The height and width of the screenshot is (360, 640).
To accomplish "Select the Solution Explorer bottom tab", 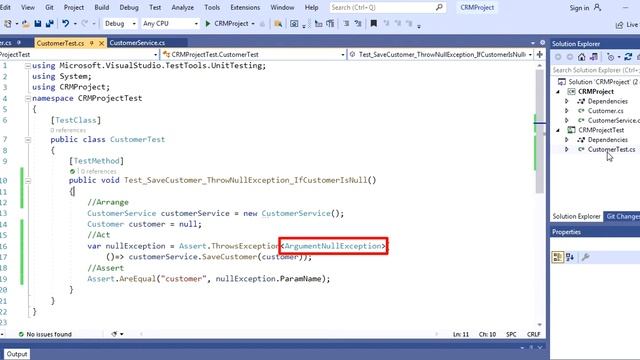I will point(576,216).
